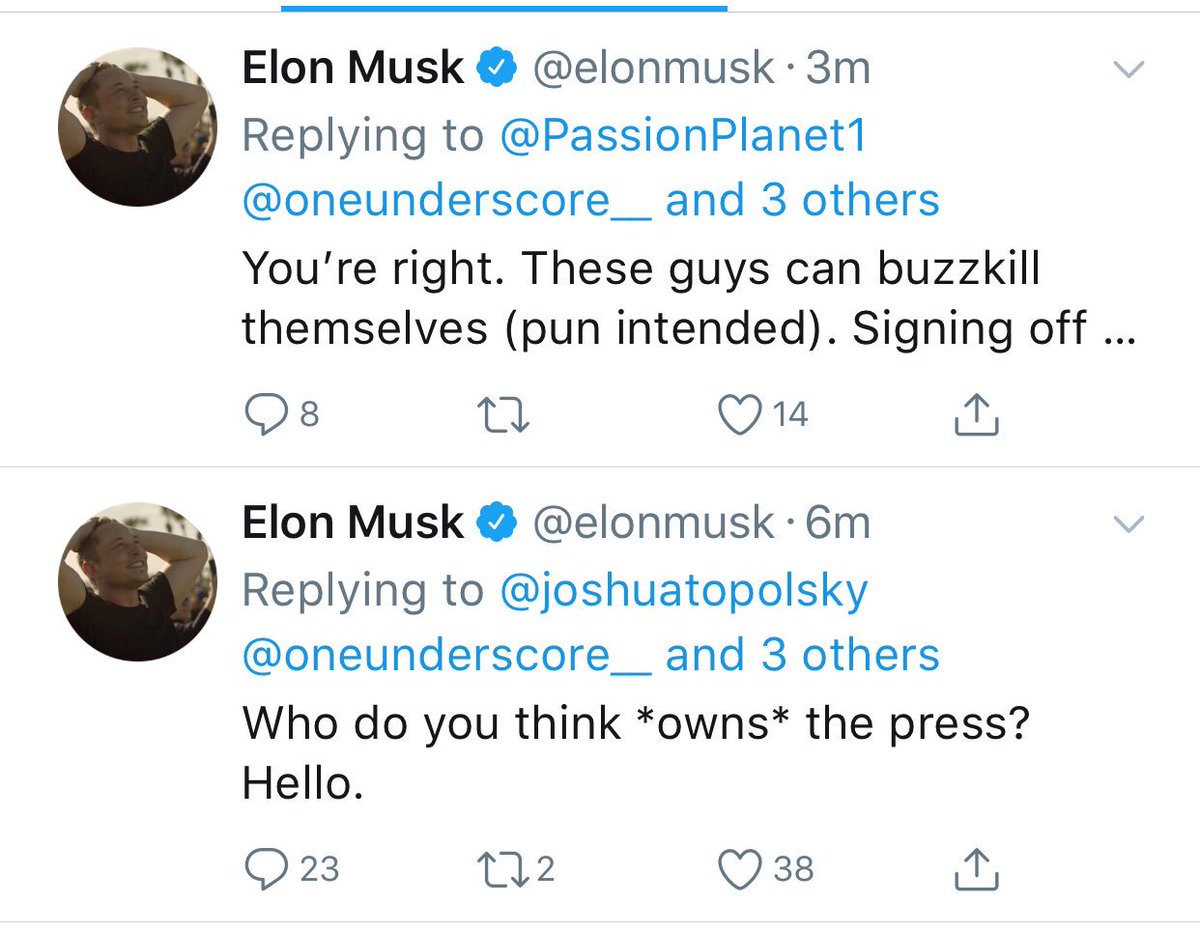Open options chevron on the 6m tweet
1200x931 pixels.
coord(1130,525)
